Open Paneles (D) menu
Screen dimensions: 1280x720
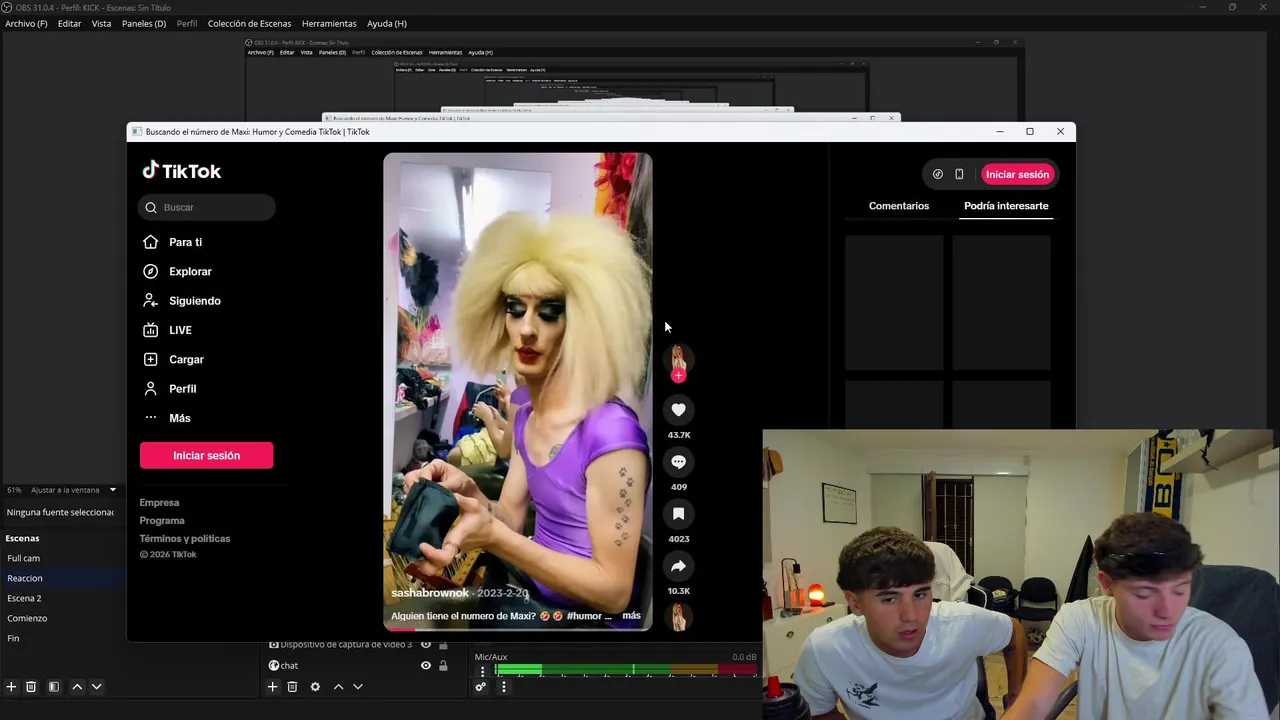(x=144, y=24)
